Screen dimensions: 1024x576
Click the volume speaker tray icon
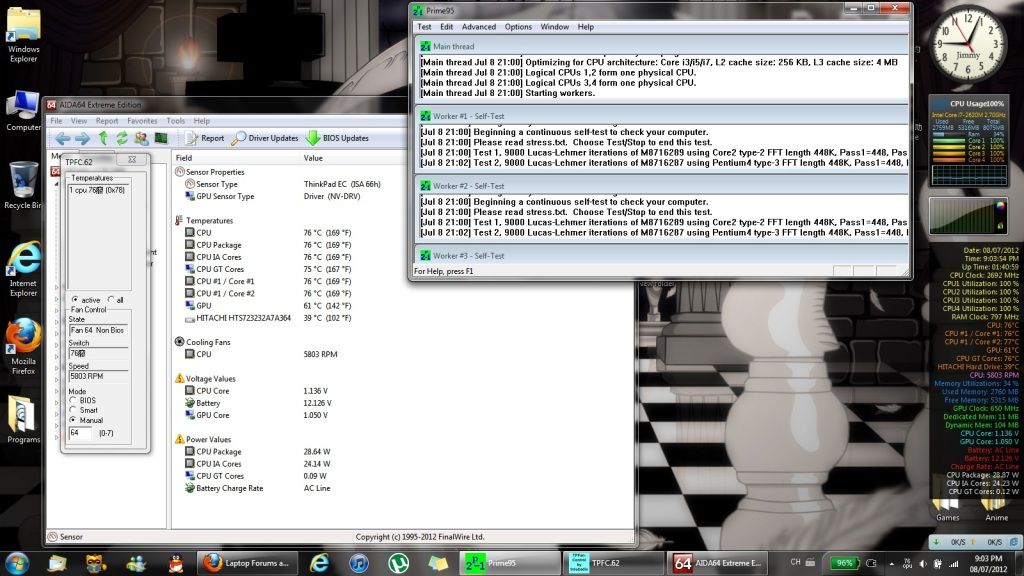922,563
